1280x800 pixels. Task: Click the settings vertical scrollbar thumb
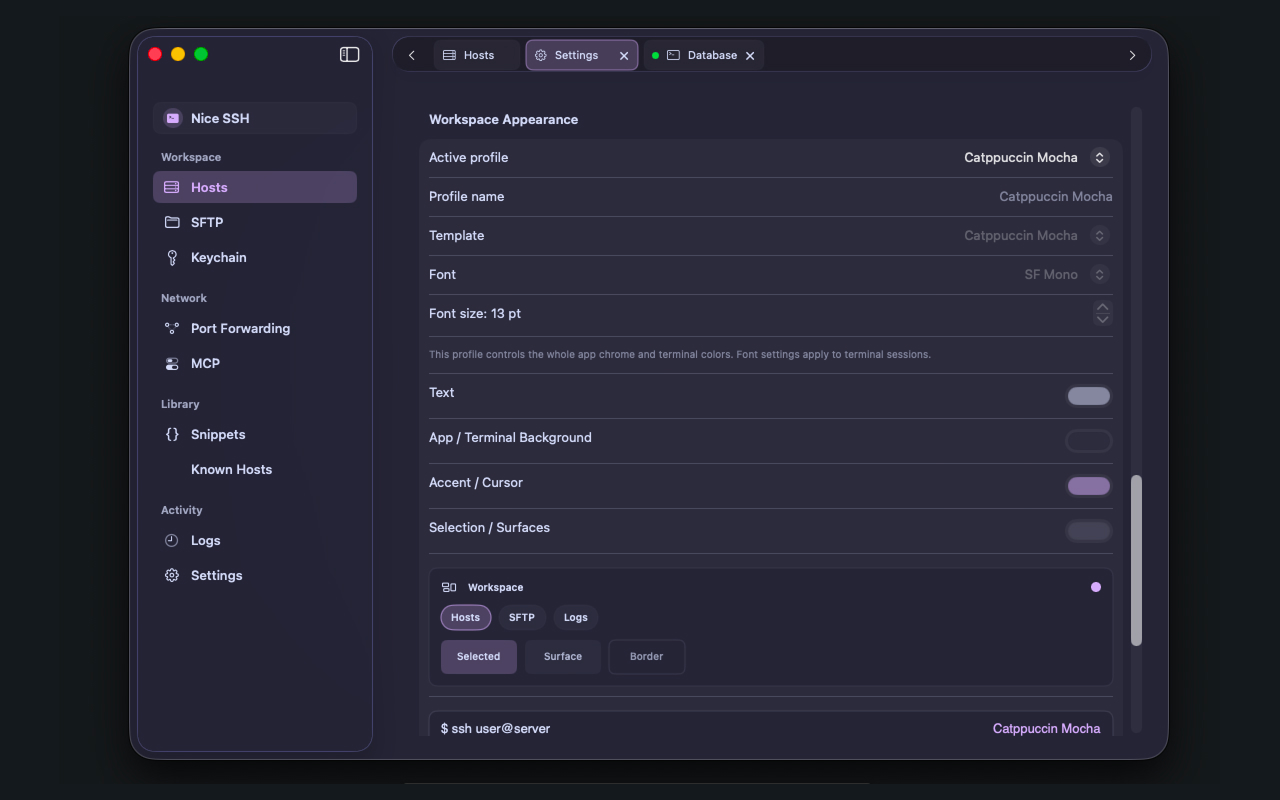click(x=1136, y=560)
